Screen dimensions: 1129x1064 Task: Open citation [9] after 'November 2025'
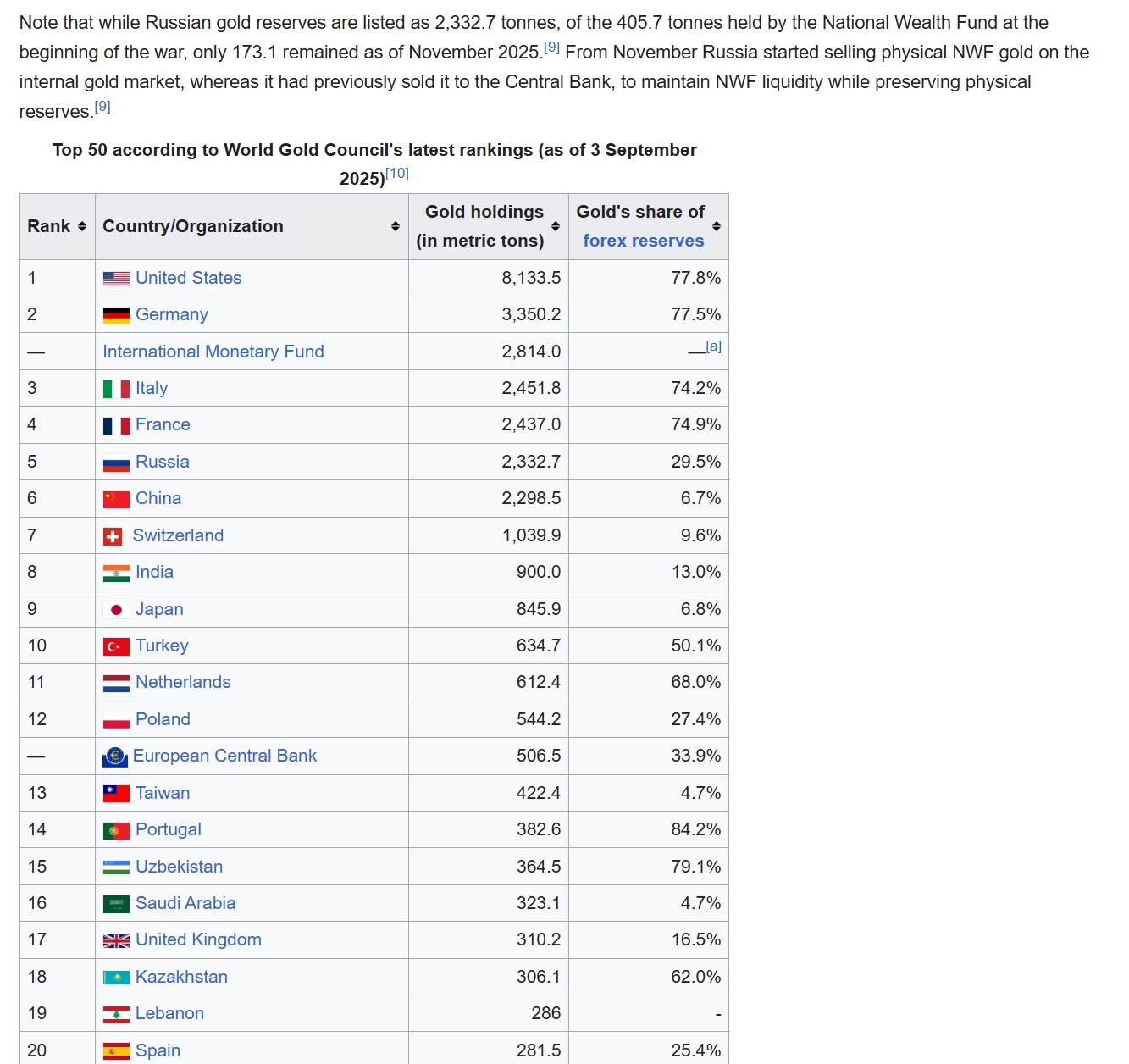click(x=551, y=47)
